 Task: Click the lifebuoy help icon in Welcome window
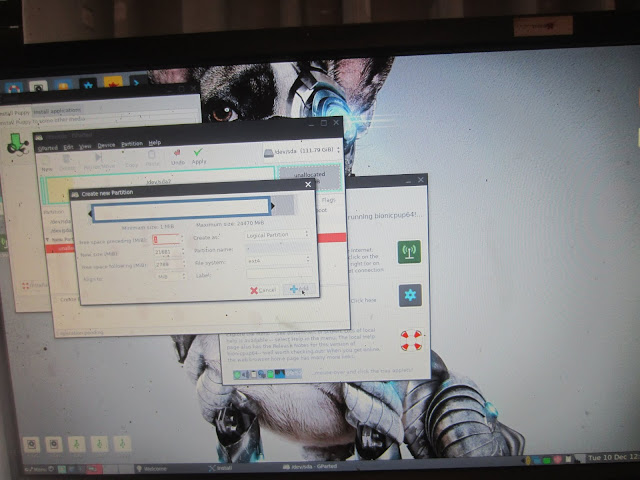(411, 340)
